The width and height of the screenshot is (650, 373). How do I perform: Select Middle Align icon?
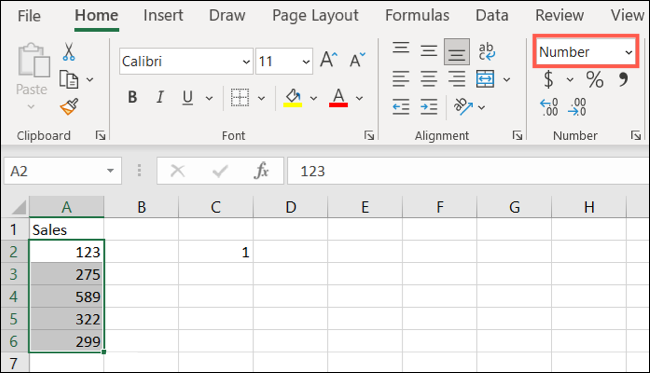429,51
